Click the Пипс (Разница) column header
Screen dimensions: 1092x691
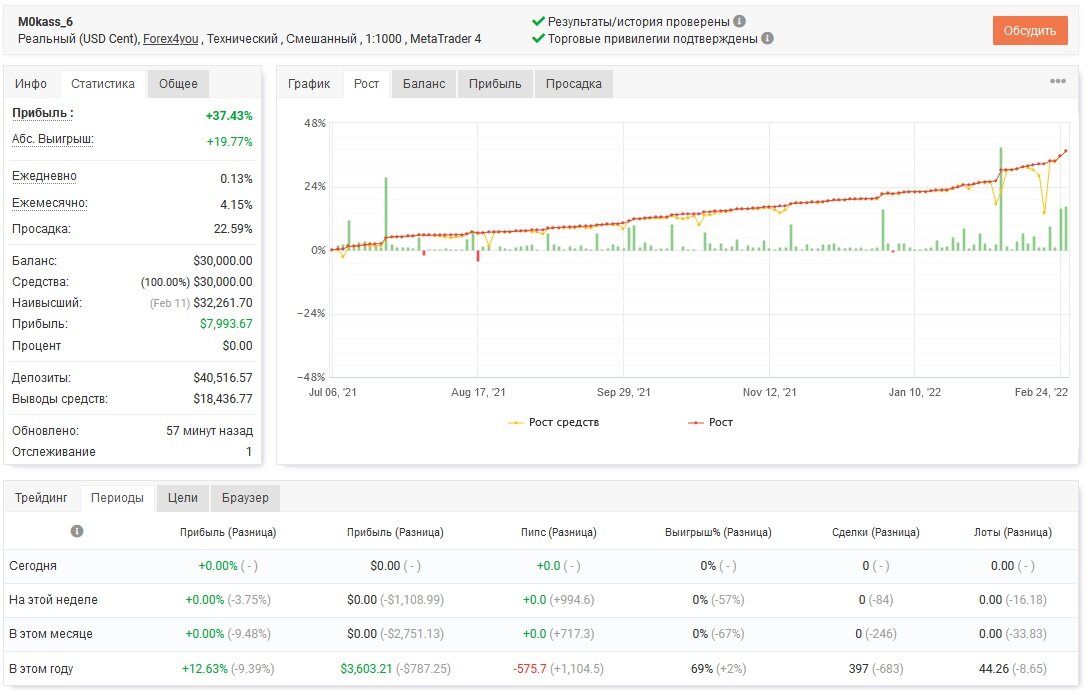559,532
